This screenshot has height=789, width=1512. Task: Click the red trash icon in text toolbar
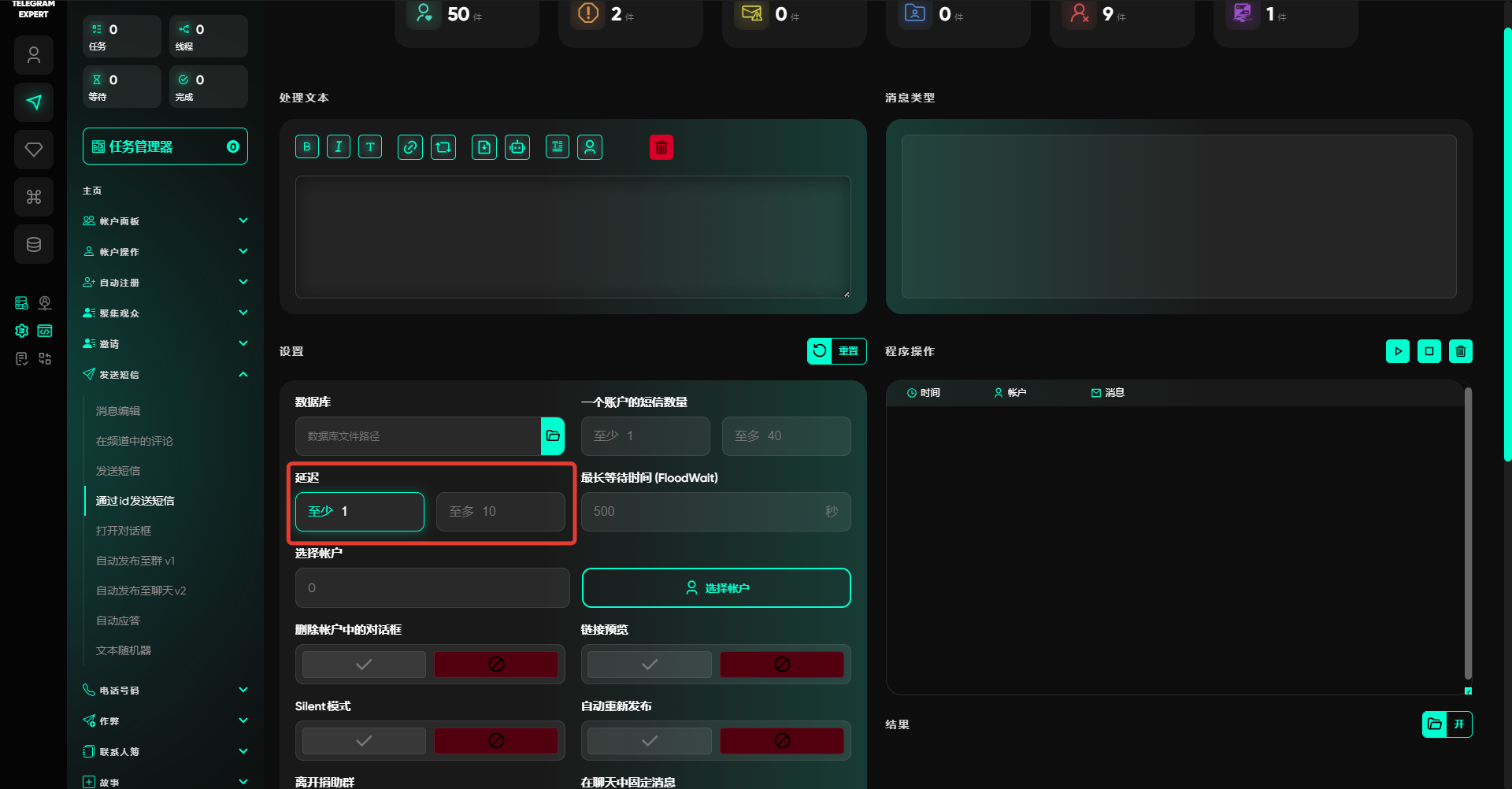click(x=661, y=147)
